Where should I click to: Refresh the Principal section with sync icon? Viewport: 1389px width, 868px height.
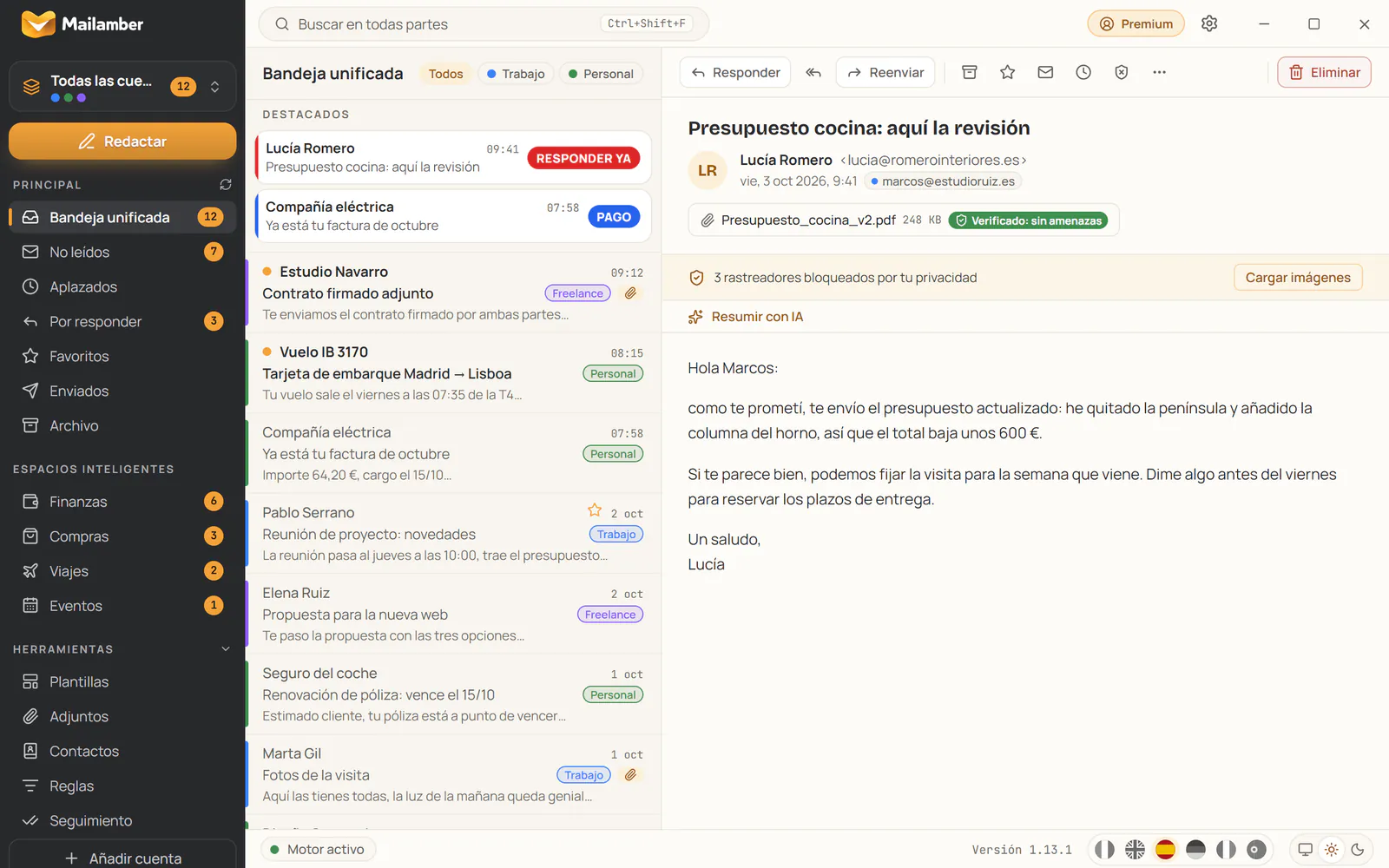coord(226,185)
